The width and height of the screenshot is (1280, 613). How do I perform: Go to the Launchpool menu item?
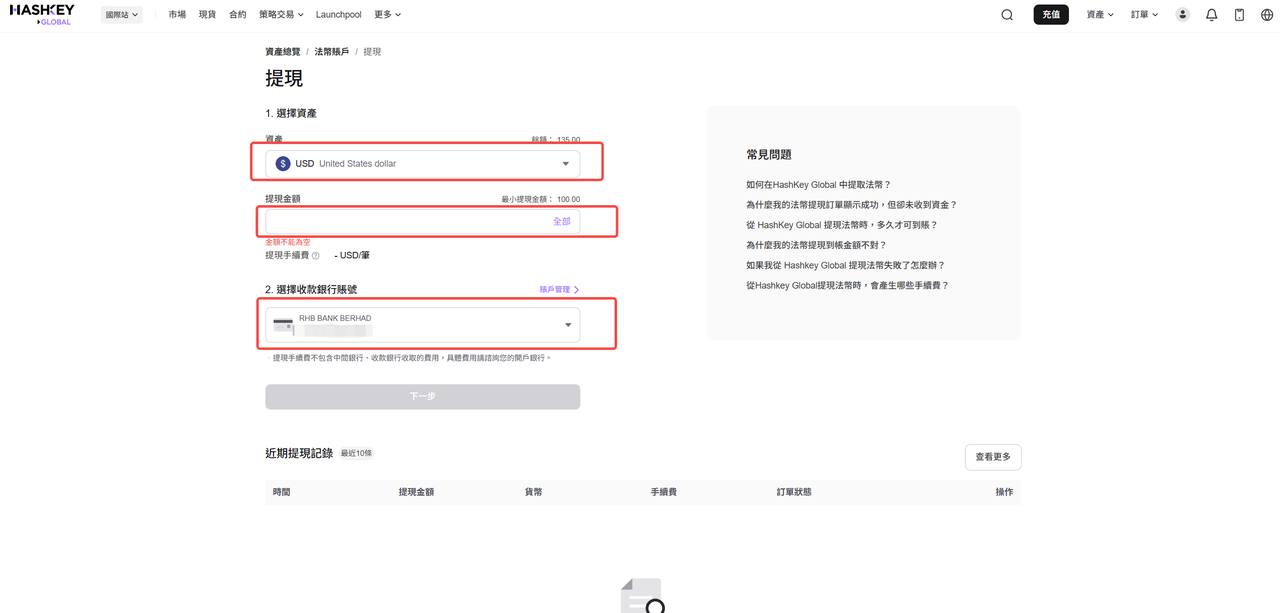[338, 15]
